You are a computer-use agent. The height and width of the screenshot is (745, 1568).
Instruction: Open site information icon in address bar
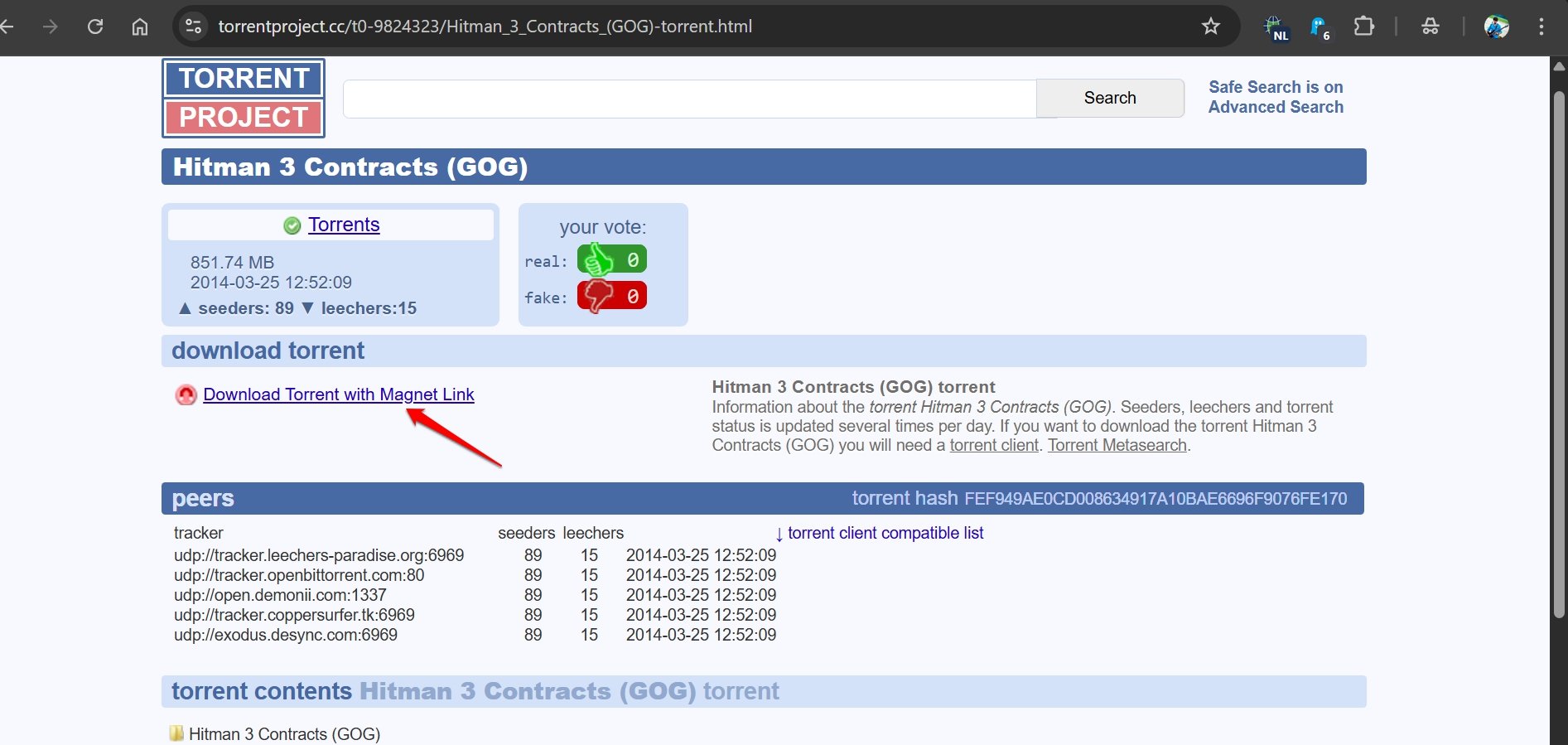(194, 27)
